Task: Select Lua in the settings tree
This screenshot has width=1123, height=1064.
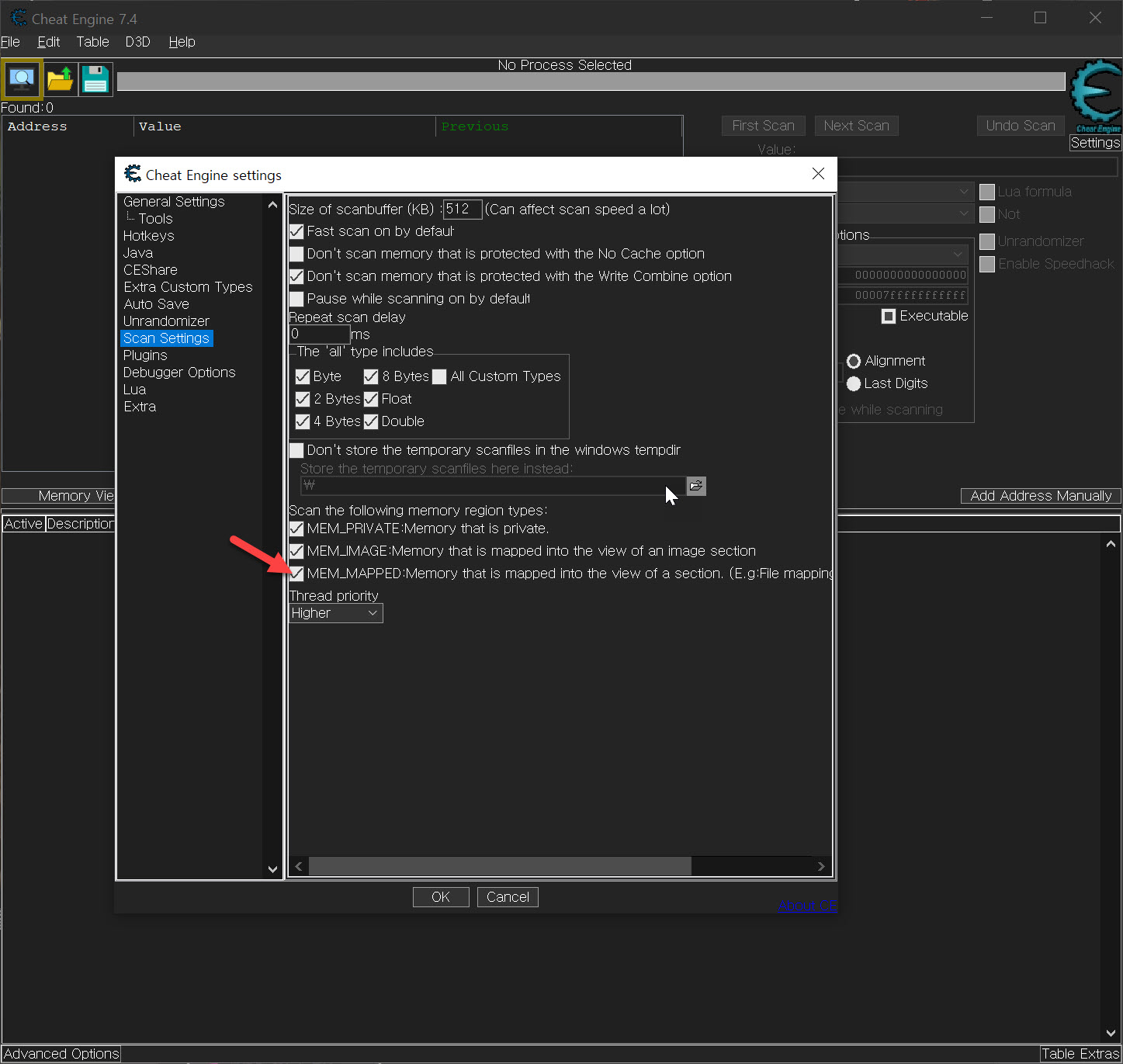Action: pyautogui.click(x=134, y=390)
